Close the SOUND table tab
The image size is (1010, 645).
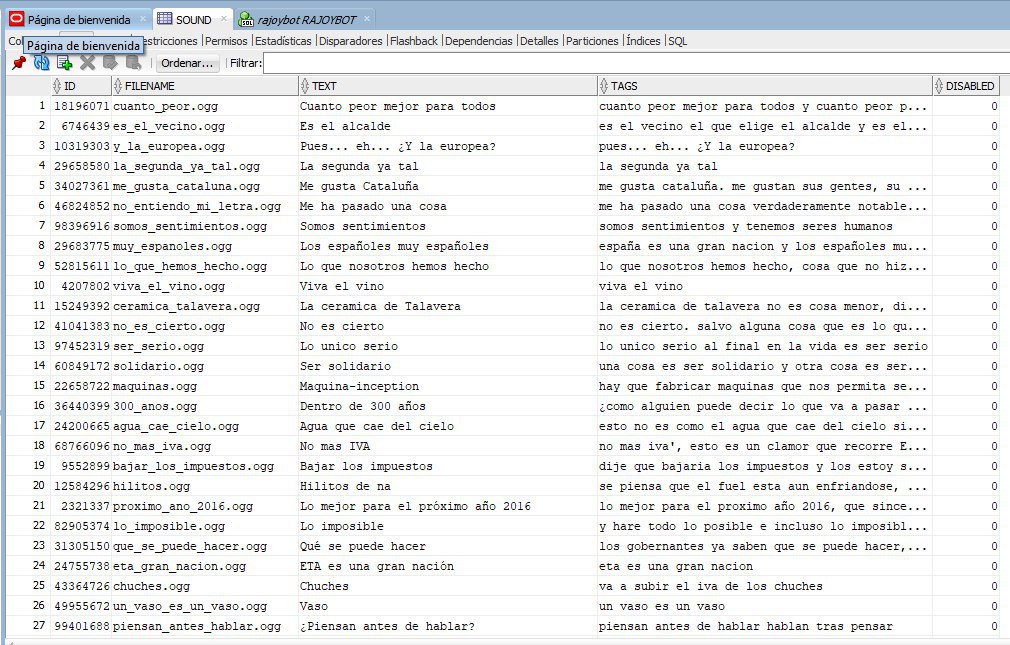[x=224, y=19]
